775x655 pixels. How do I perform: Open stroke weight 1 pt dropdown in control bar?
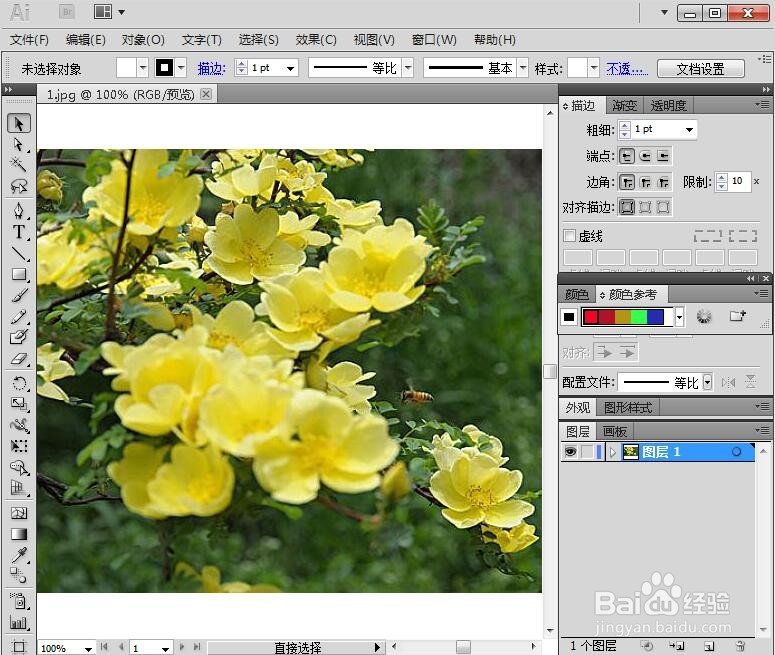click(x=291, y=68)
